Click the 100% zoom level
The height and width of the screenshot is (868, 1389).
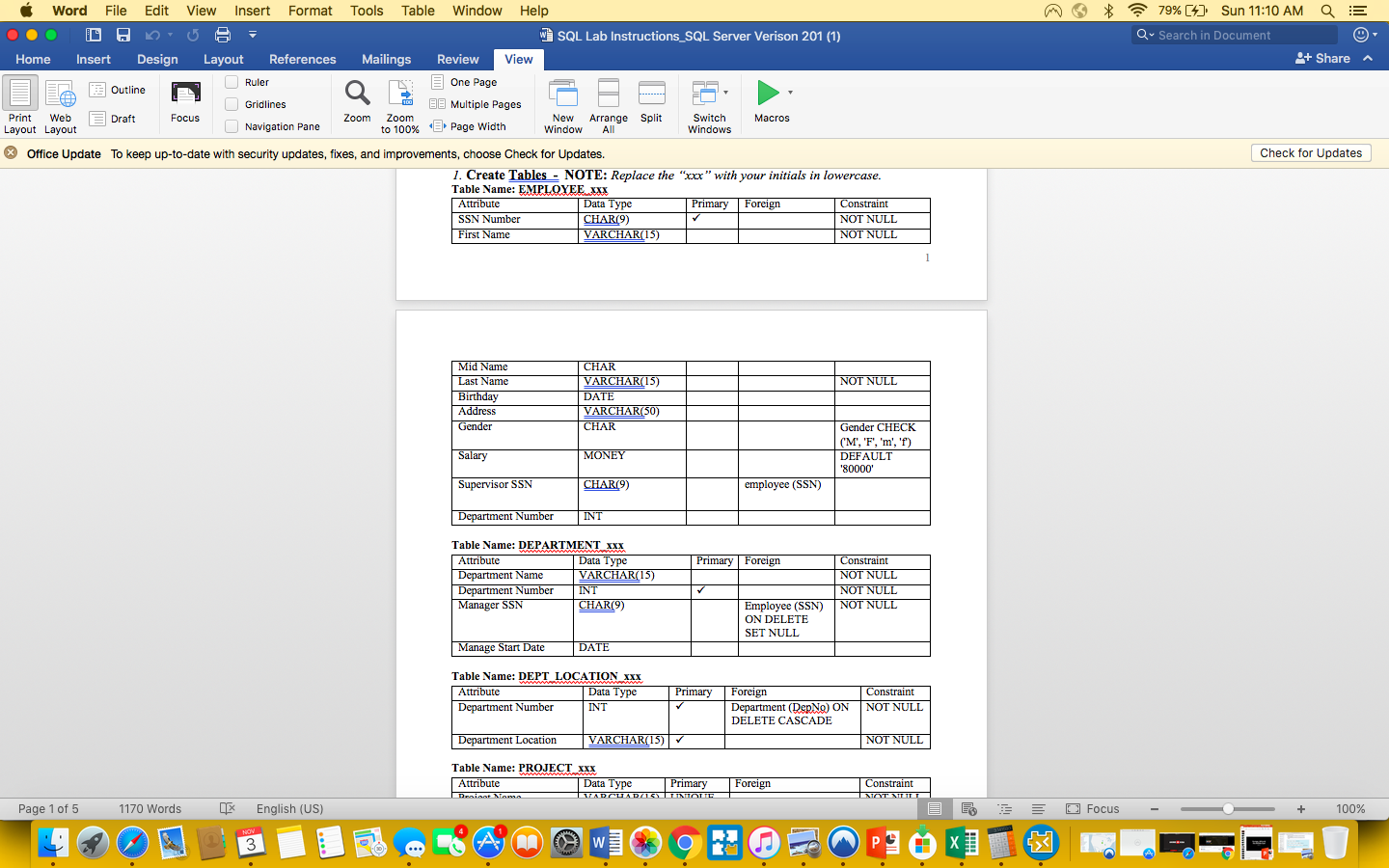click(1350, 809)
